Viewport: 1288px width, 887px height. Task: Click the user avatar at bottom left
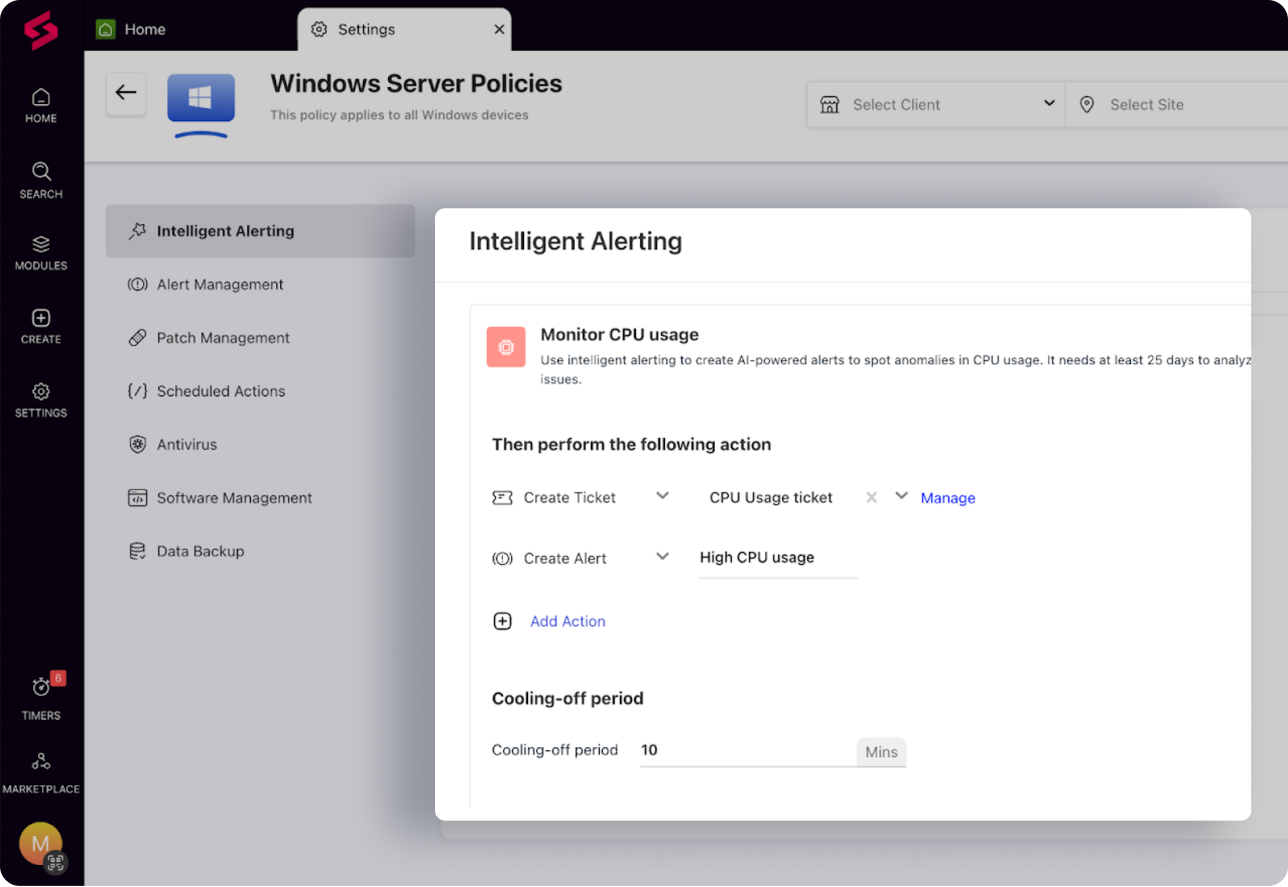point(40,844)
